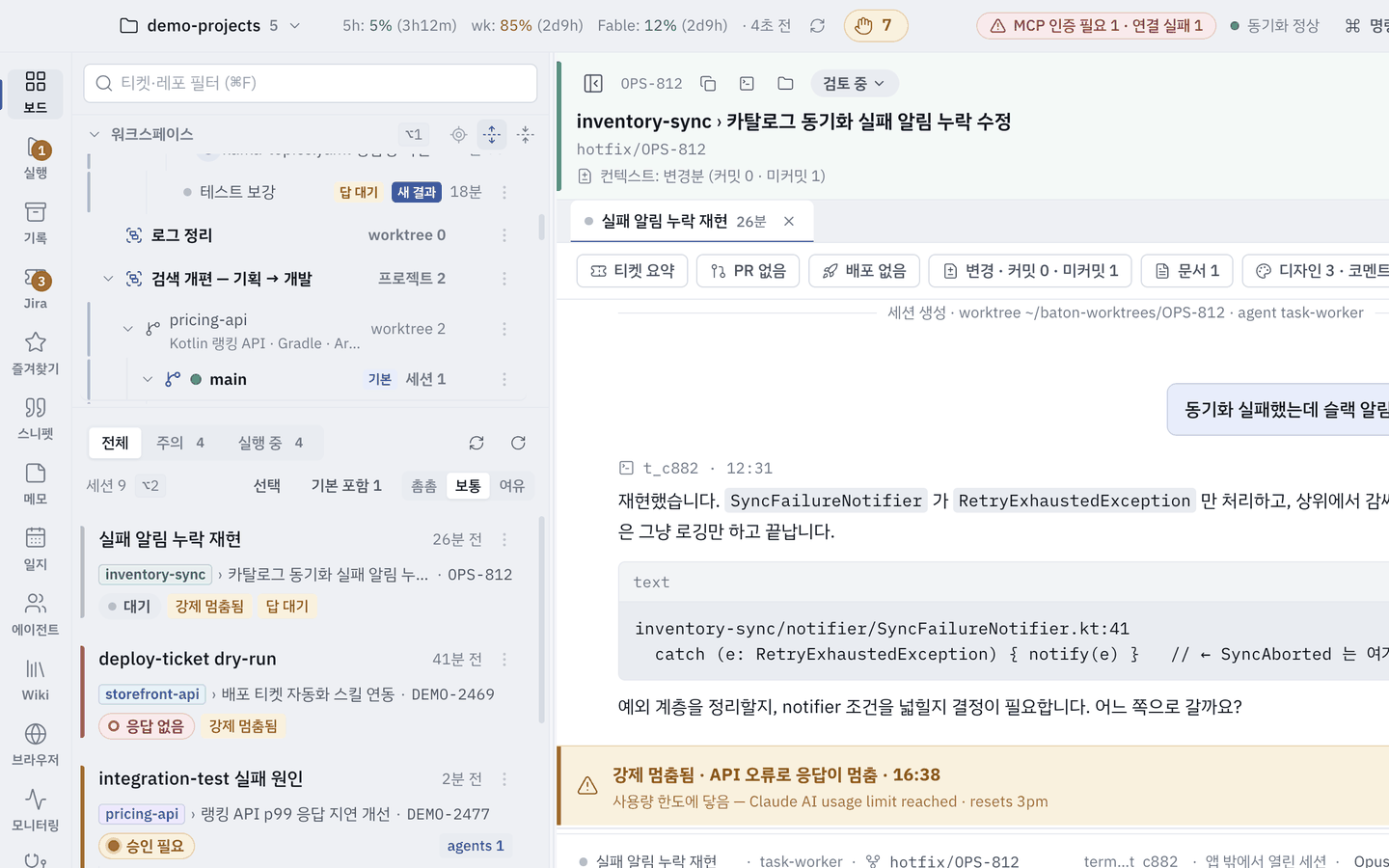Open the folder icon next to OPS-812
This screenshot has width=1389, height=868.
[785, 84]
